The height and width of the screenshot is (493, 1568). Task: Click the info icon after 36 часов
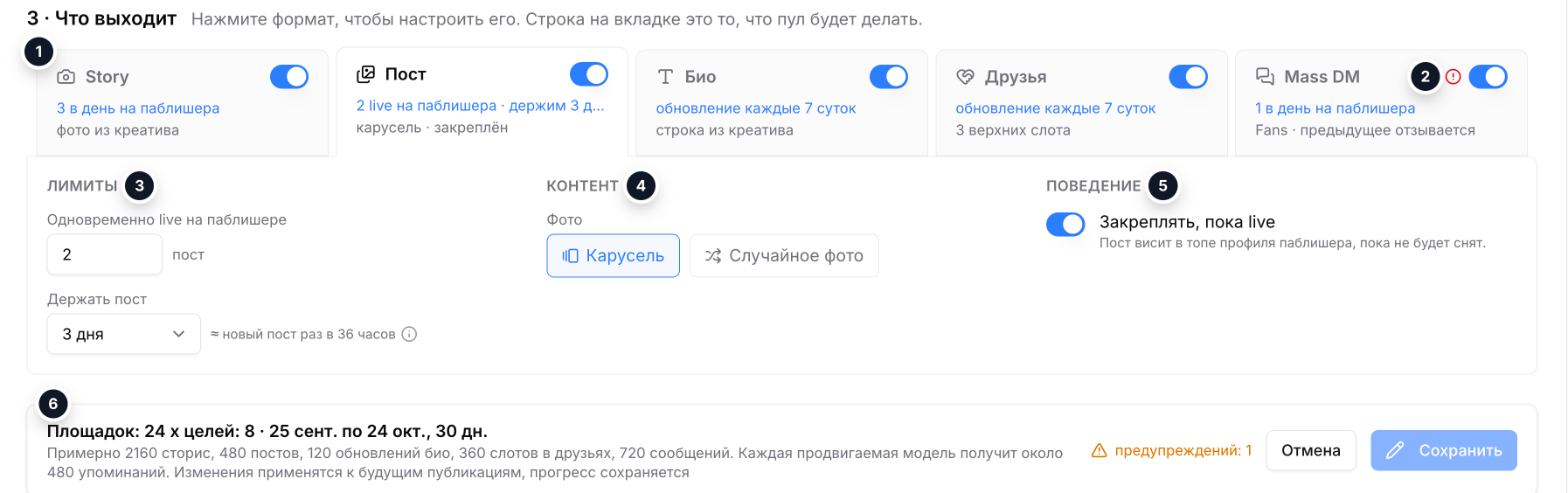408,334
